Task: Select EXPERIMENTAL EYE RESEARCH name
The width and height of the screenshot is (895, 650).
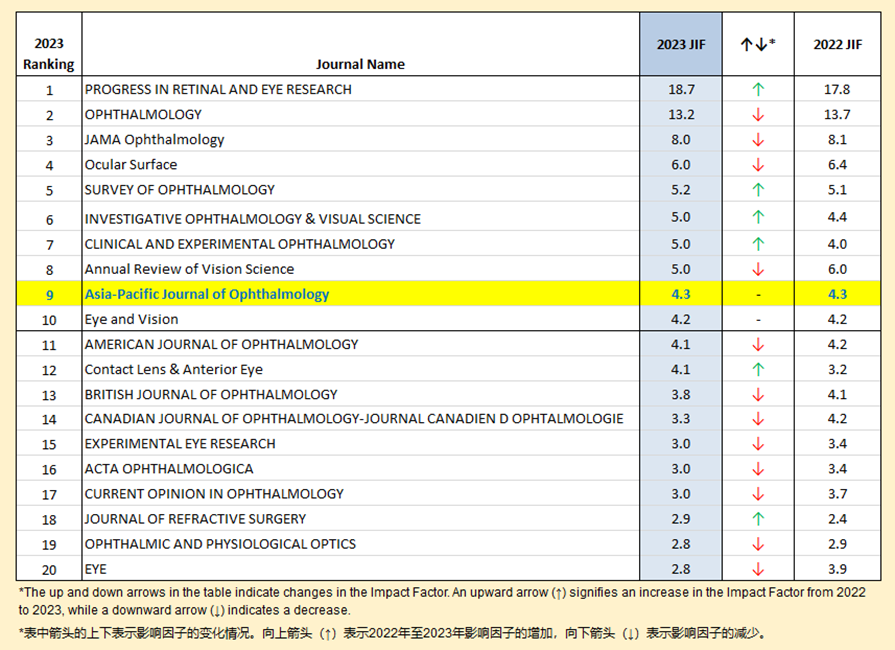Action: (180, 444)
